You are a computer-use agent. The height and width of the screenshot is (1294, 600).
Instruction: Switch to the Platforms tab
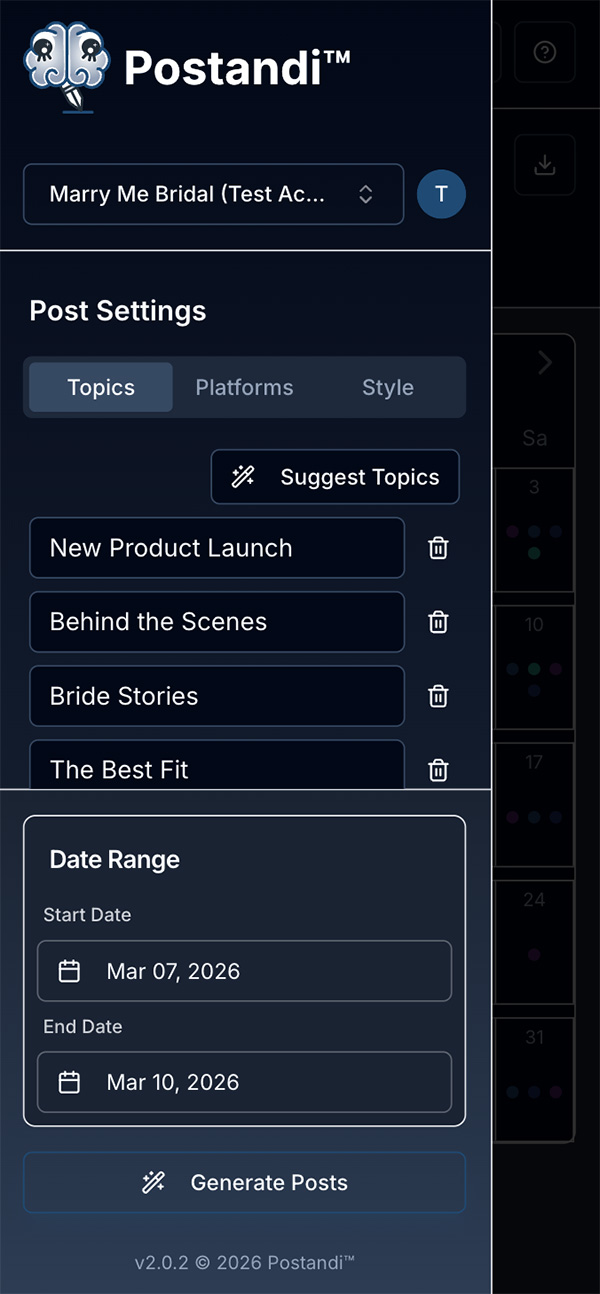[244, 387]
